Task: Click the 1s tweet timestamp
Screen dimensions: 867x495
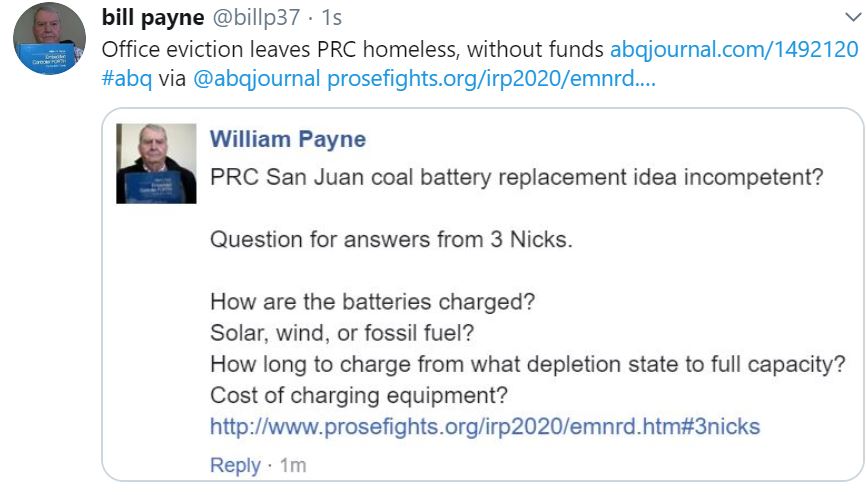Action: tap(331, 18)
